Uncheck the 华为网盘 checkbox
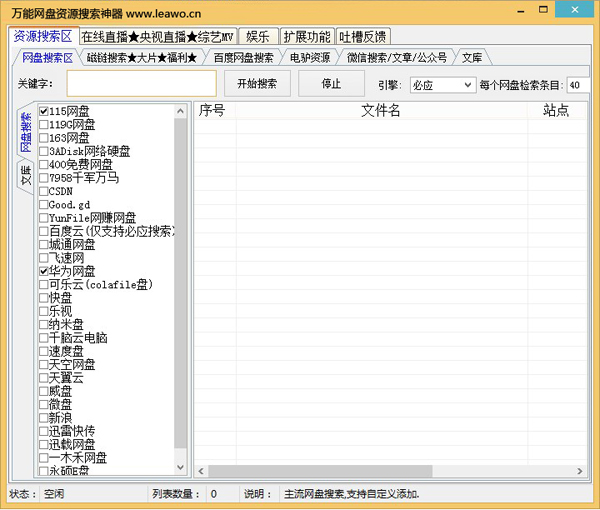 click(x=43, y=271)
